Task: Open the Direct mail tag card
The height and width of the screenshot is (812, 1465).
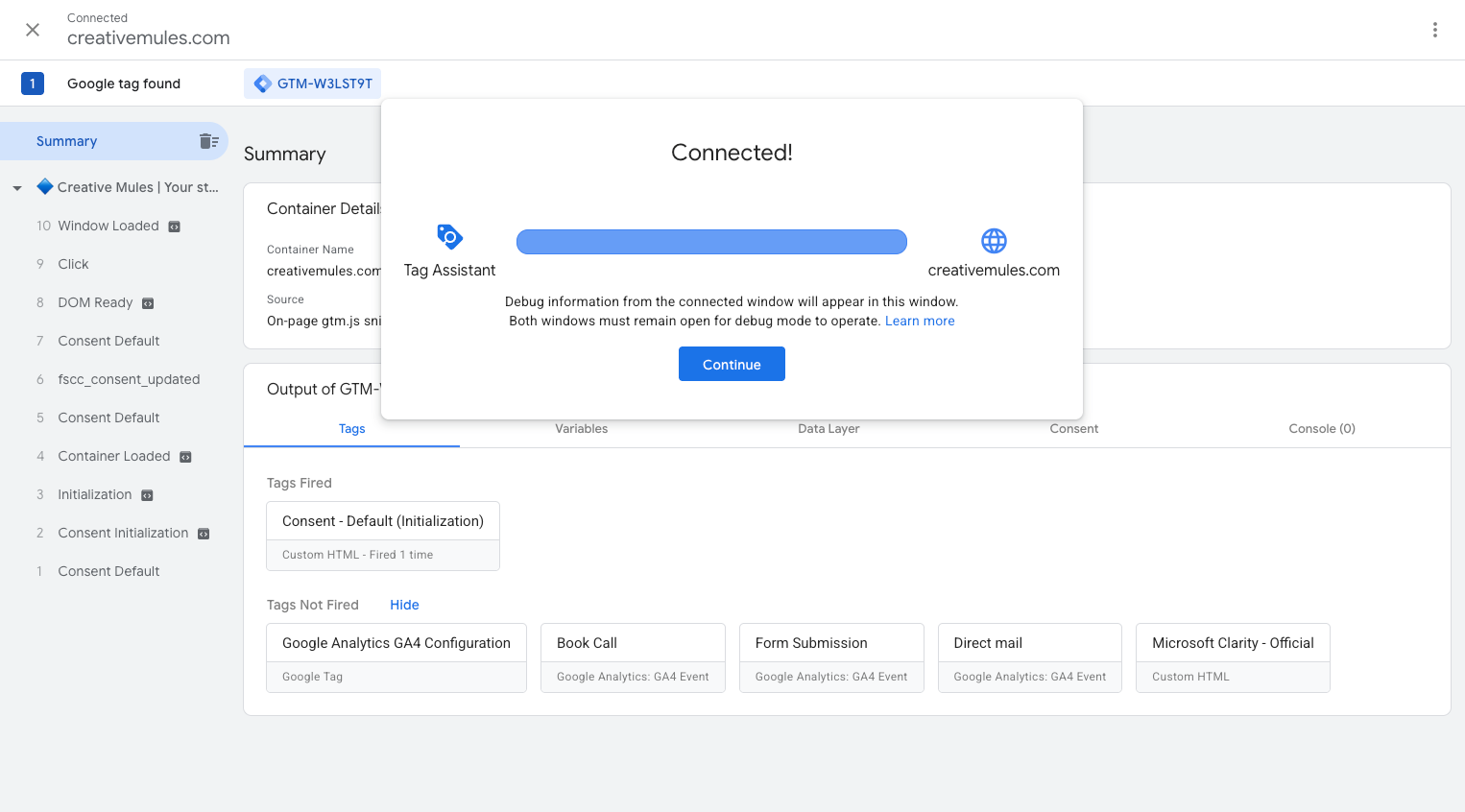Action: (x=1030, y=657)
